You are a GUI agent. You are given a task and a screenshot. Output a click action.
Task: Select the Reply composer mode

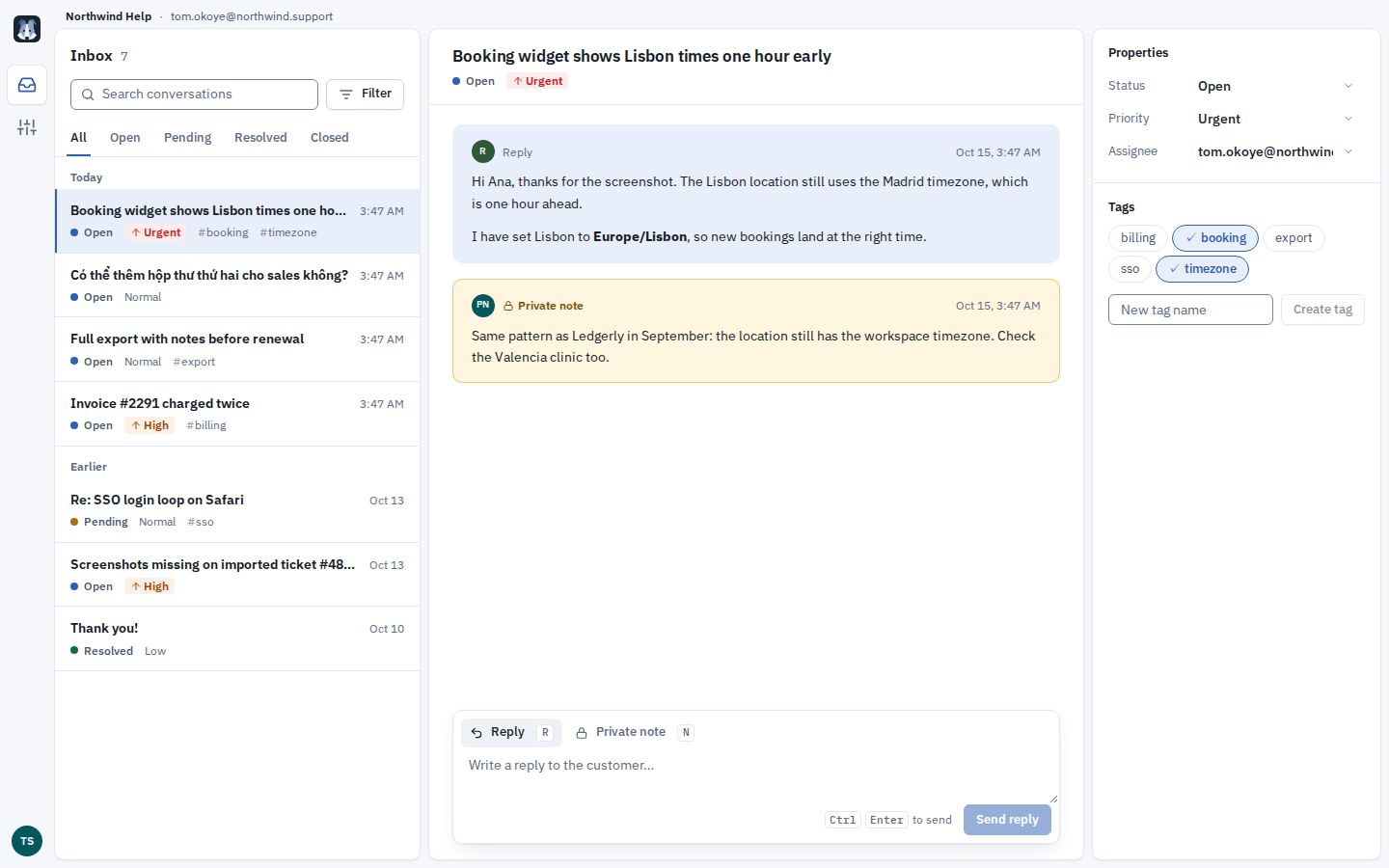coord(511,733)
